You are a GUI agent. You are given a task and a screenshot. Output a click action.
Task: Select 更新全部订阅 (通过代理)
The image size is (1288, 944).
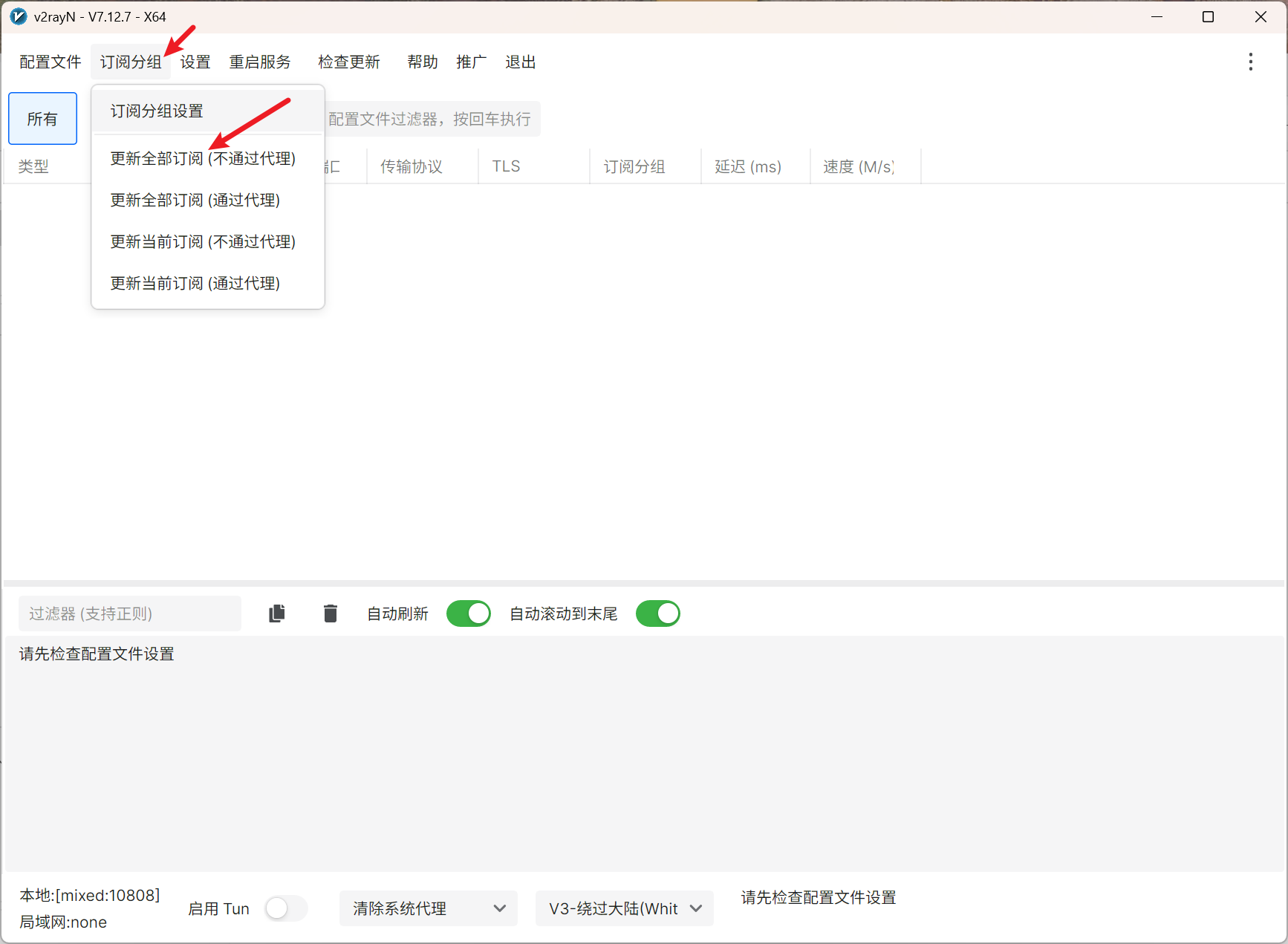click(208, 200)
